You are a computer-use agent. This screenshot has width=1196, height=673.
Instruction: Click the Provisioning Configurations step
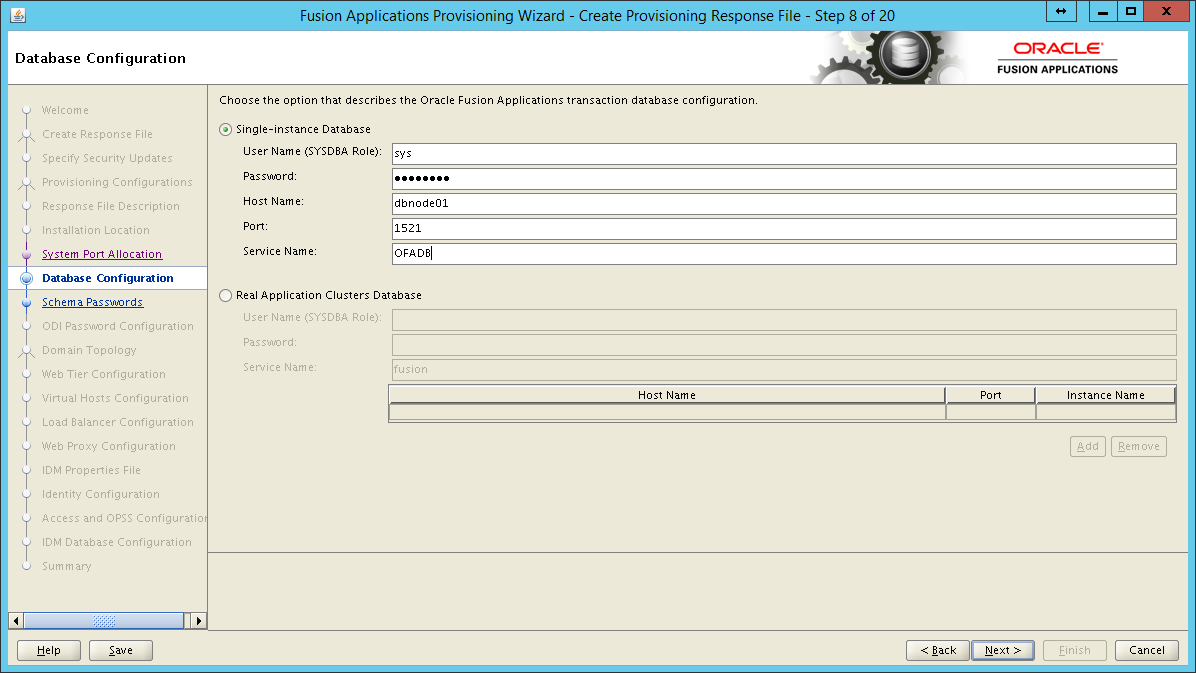coord(117,182)
